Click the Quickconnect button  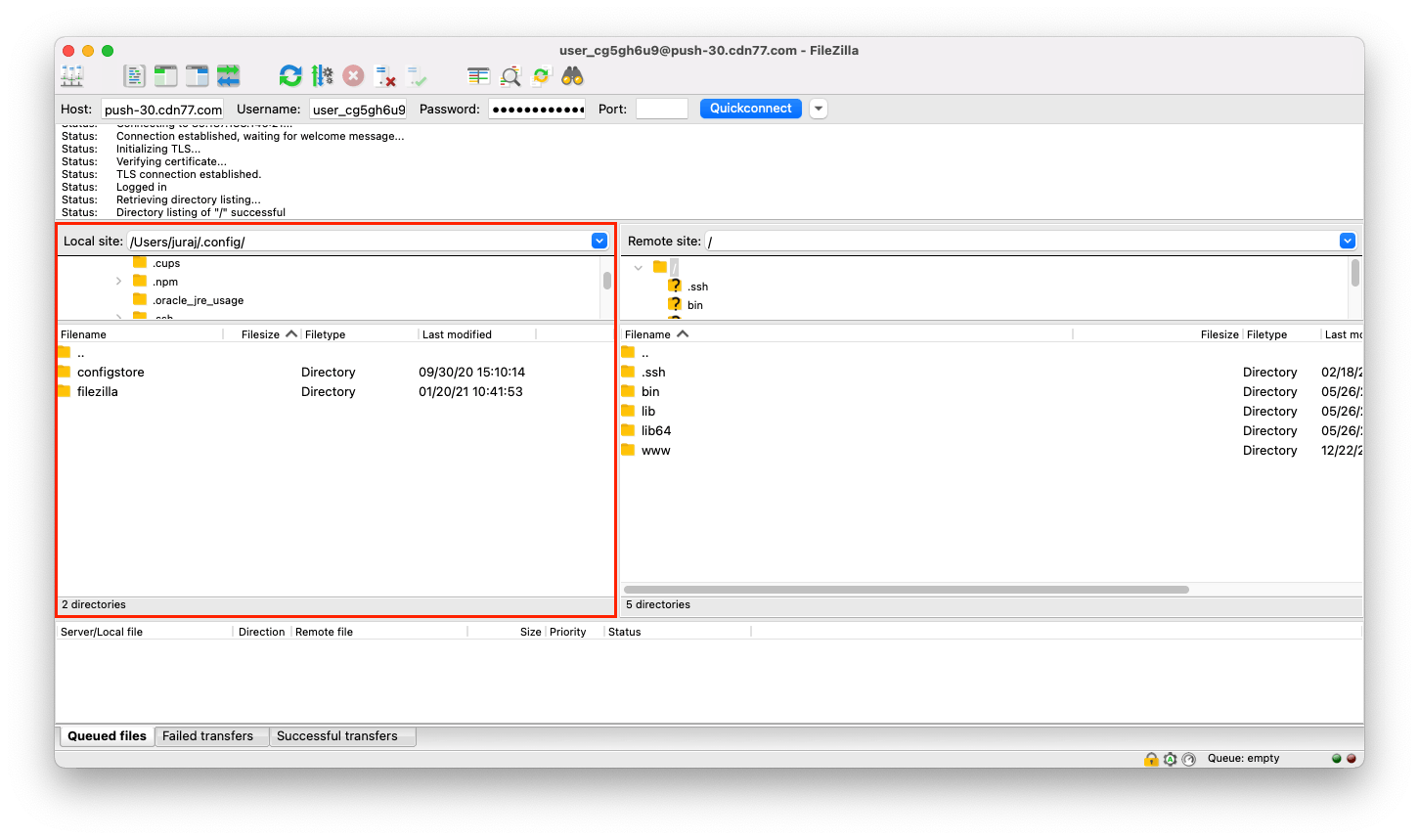[751, 109]
